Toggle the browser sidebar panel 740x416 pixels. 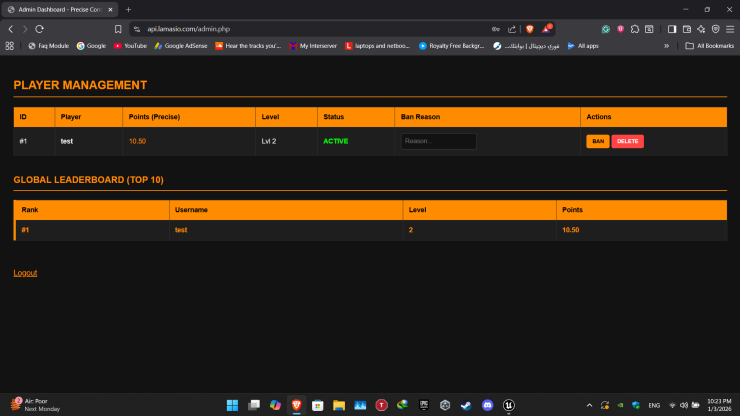tap(672, 29)
